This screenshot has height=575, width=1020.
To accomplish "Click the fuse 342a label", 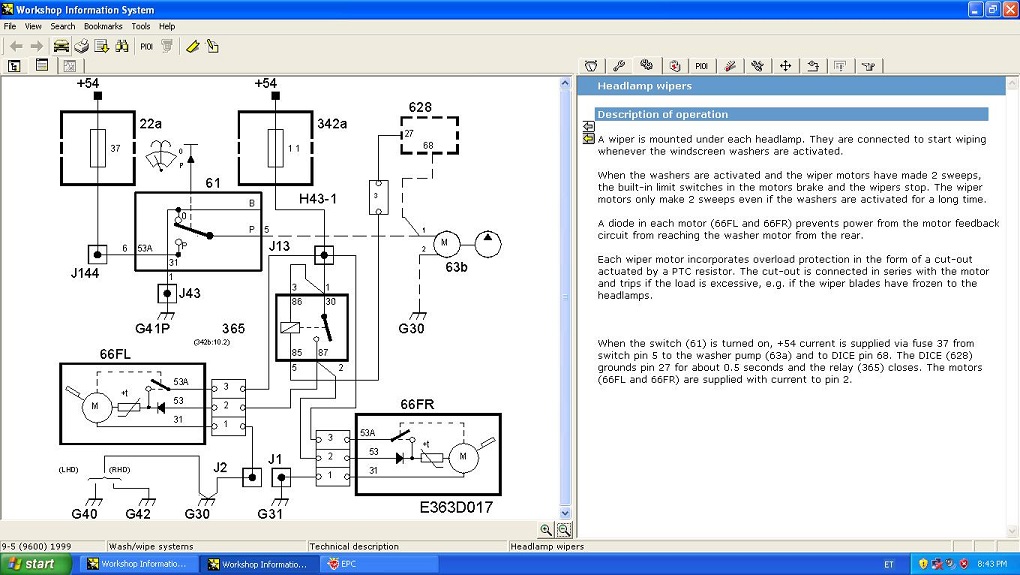I will click(x=332, y=124).
